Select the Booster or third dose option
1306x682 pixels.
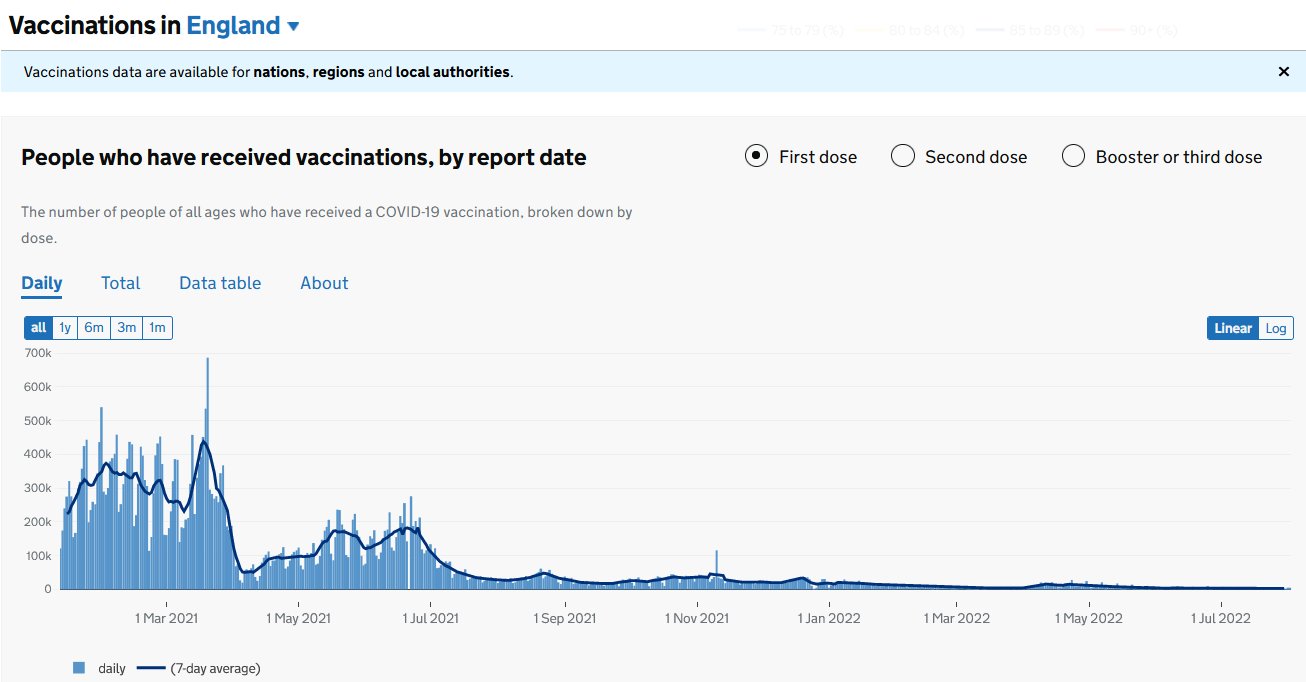click(x=1073, y=156)
